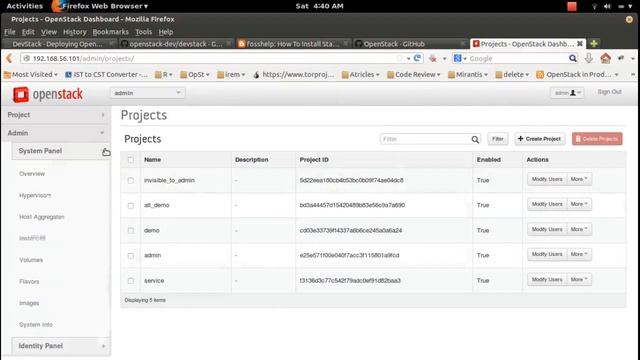640x360 pixels.
Task: Switch to the openstack-dev/devstack tab
Action: click(x=176, y=44)
